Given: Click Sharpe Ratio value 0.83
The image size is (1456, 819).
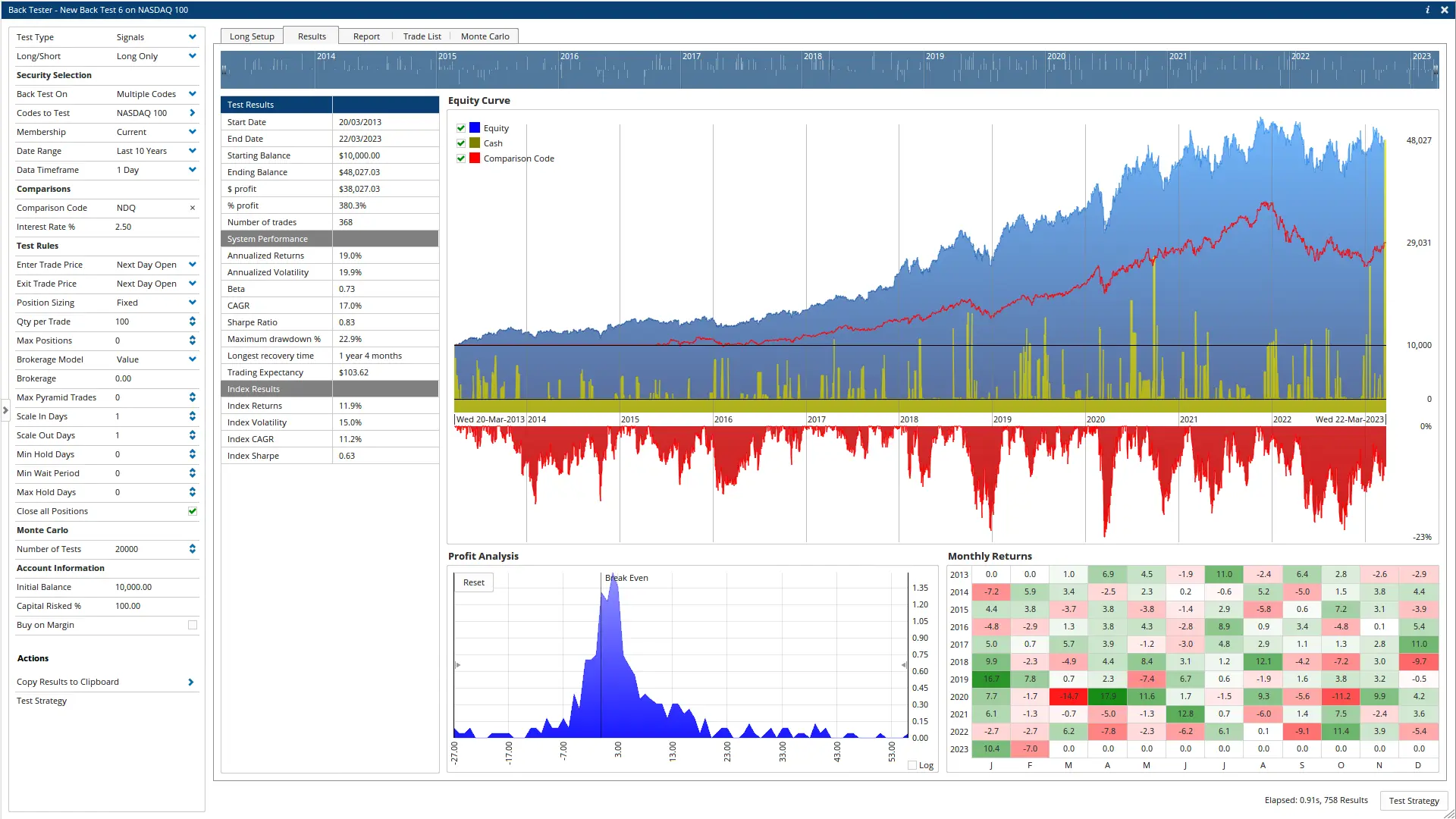Looking at the screenshot, I should pyautogui.click(x=347, y=322).
